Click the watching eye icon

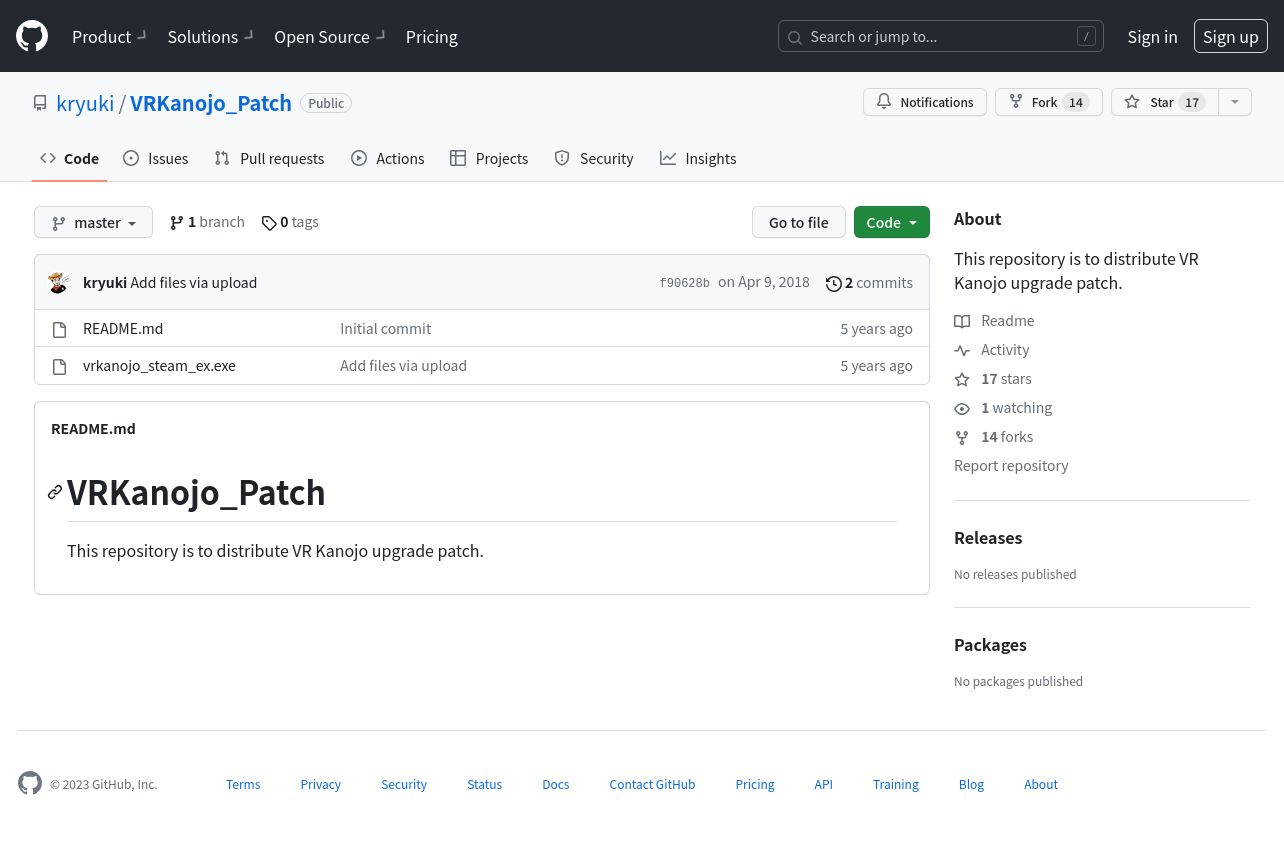click(962, 408)
